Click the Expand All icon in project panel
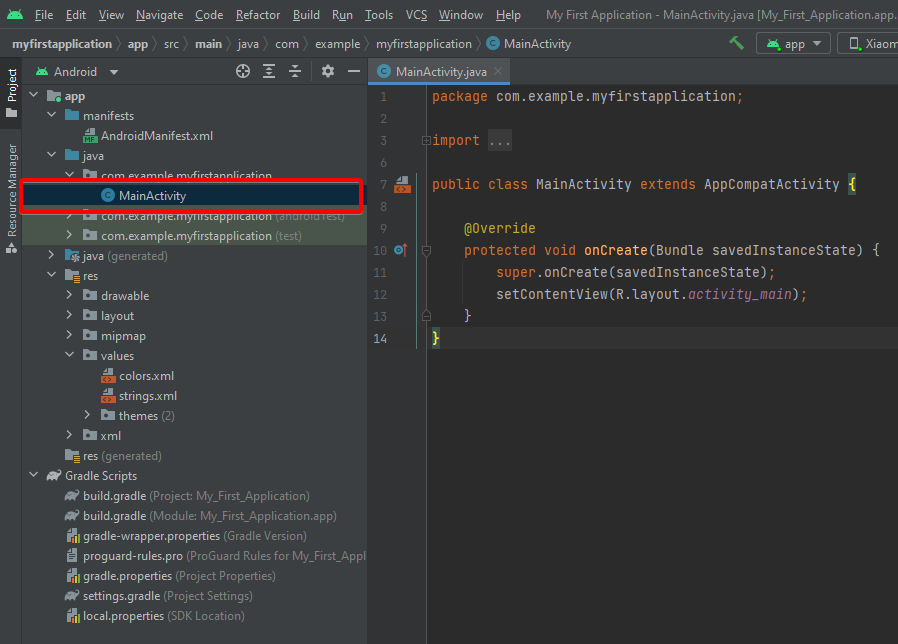Image resolution: width=898 pixels, height=644 pixels. pos(269,71)
